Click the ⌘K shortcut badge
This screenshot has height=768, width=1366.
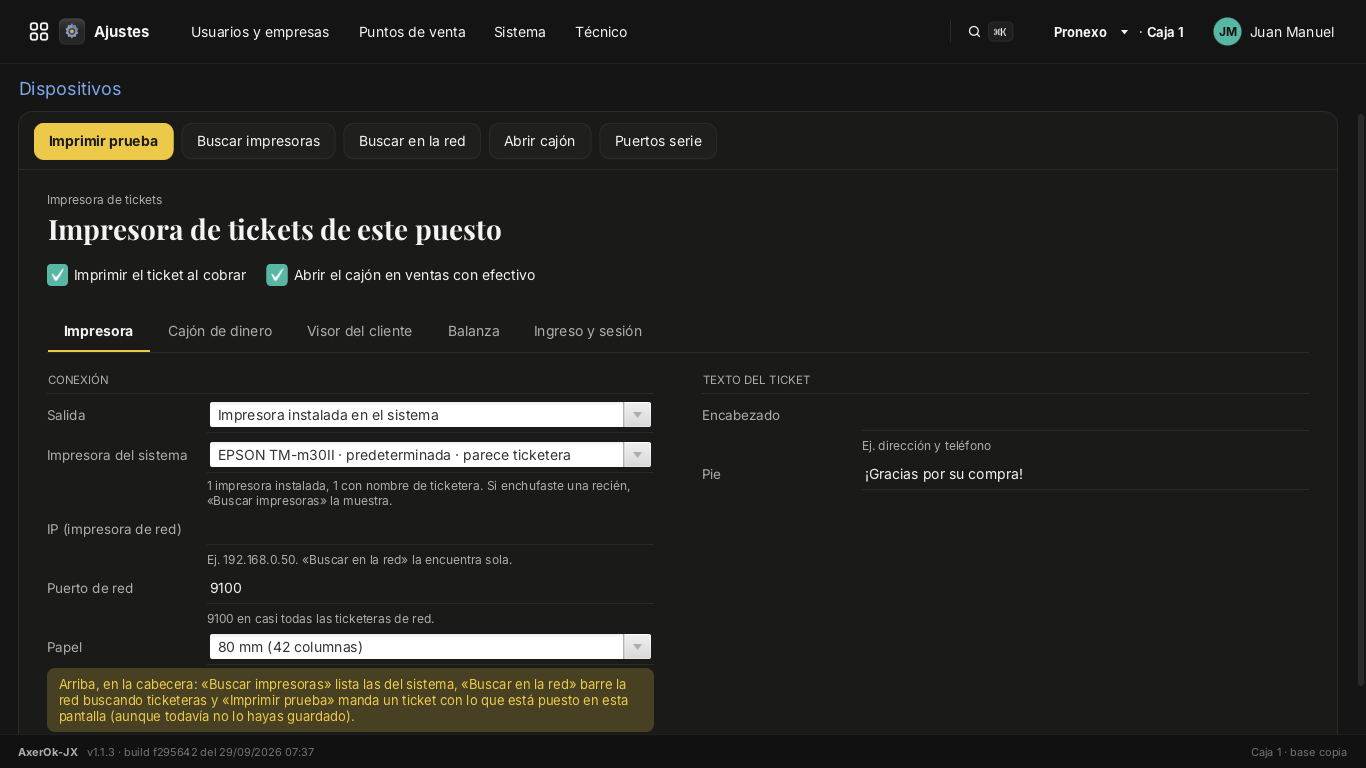pos(1000,32)
